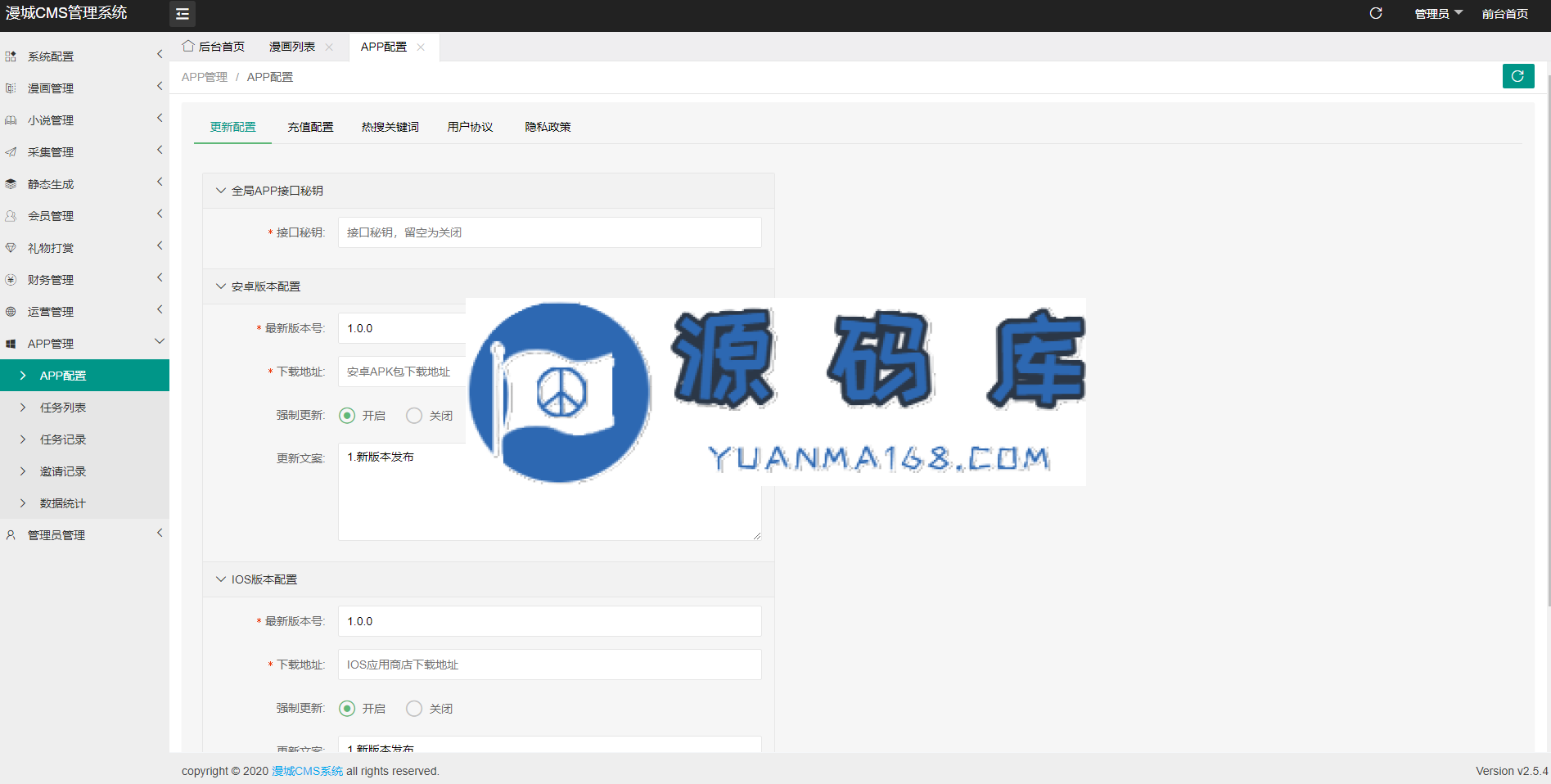Click the 漫城CMS管理系统 title
The image size is (1551, 784).
click(66, 13)
